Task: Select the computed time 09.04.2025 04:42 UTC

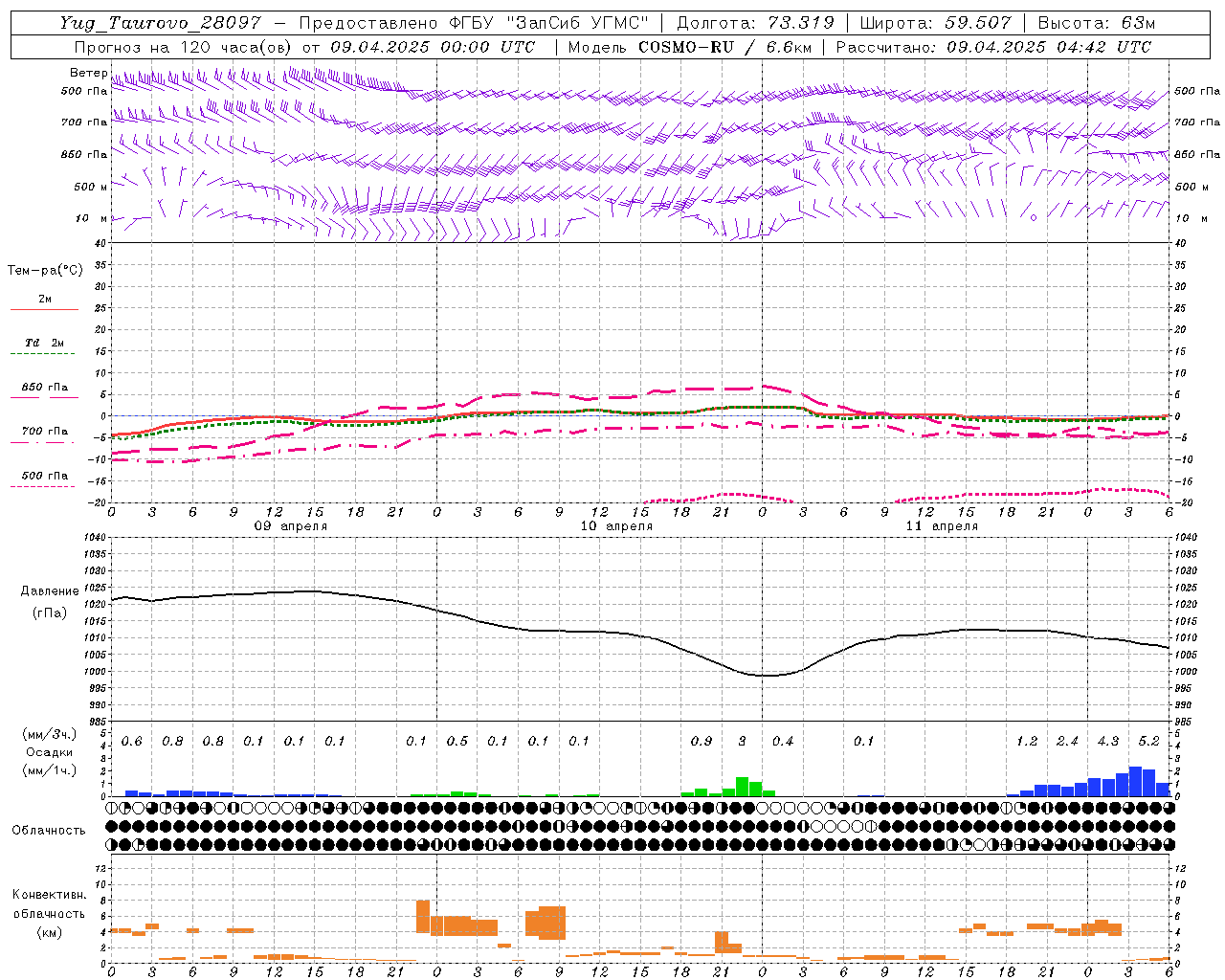Action: click(x=1049, y=47)
